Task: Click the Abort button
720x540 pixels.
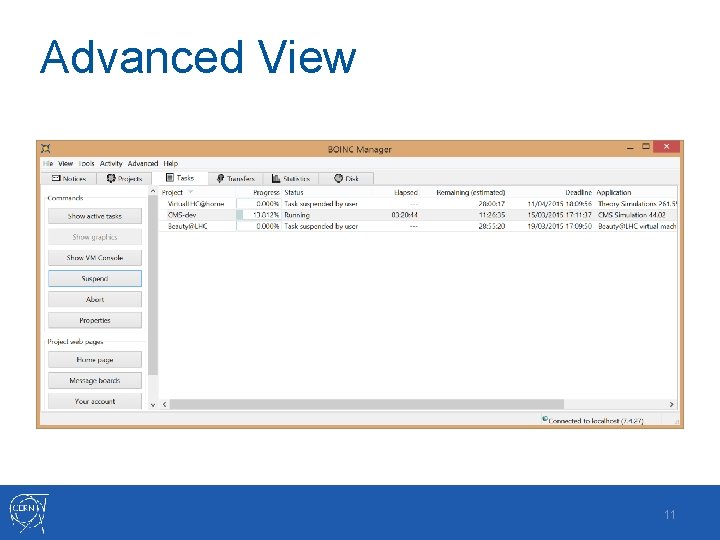Action: tap(95, 299)
